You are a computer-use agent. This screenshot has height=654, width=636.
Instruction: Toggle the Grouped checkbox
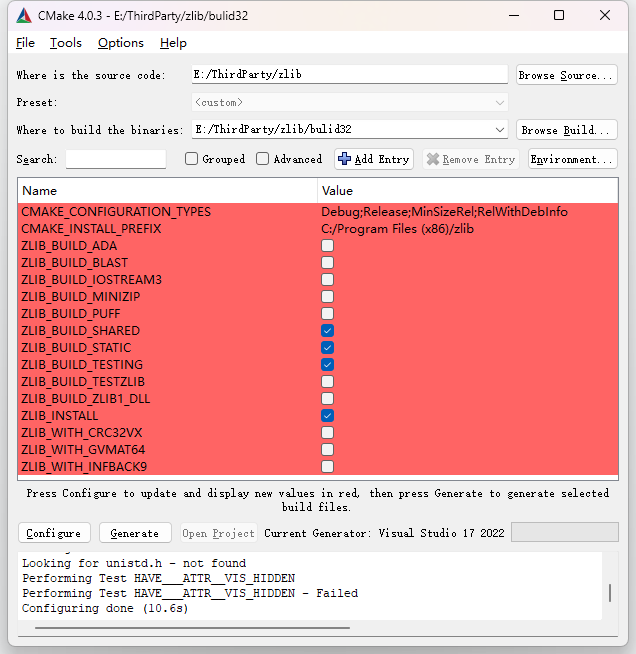point(191,159)
